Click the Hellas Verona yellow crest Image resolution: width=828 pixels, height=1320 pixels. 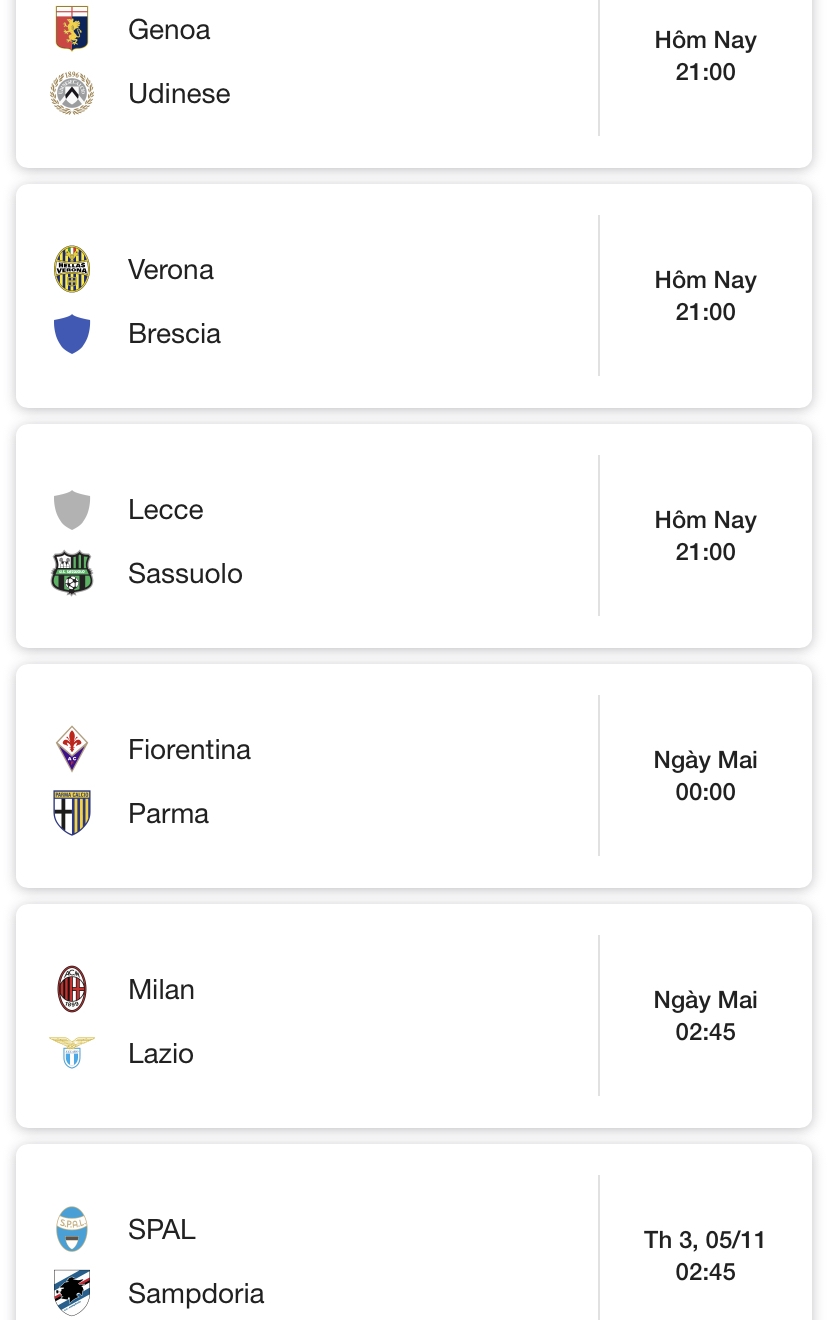72,269
